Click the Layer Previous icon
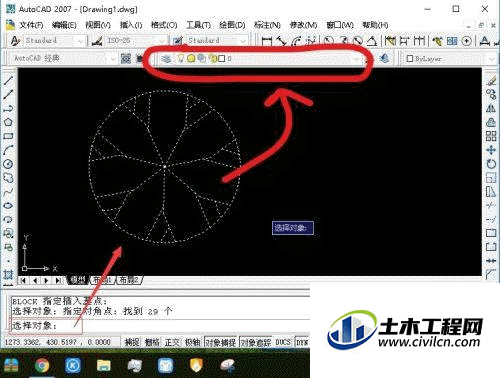The width and height of the screenshot is (500, 378). coord(384,59)
